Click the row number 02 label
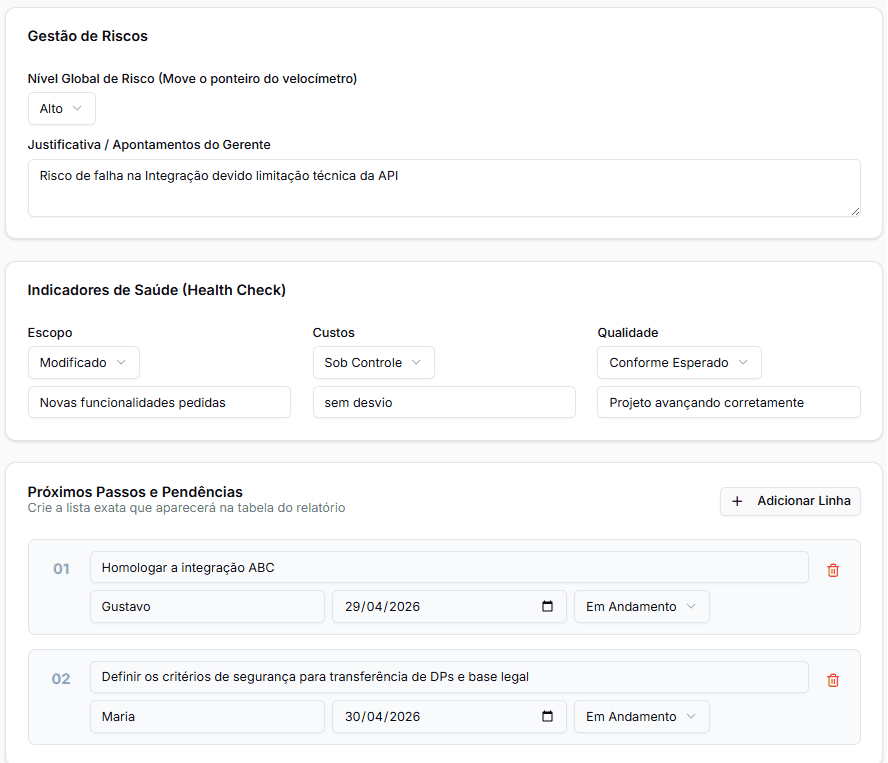This screenshot has height=763, width=888. click(61, 679)
